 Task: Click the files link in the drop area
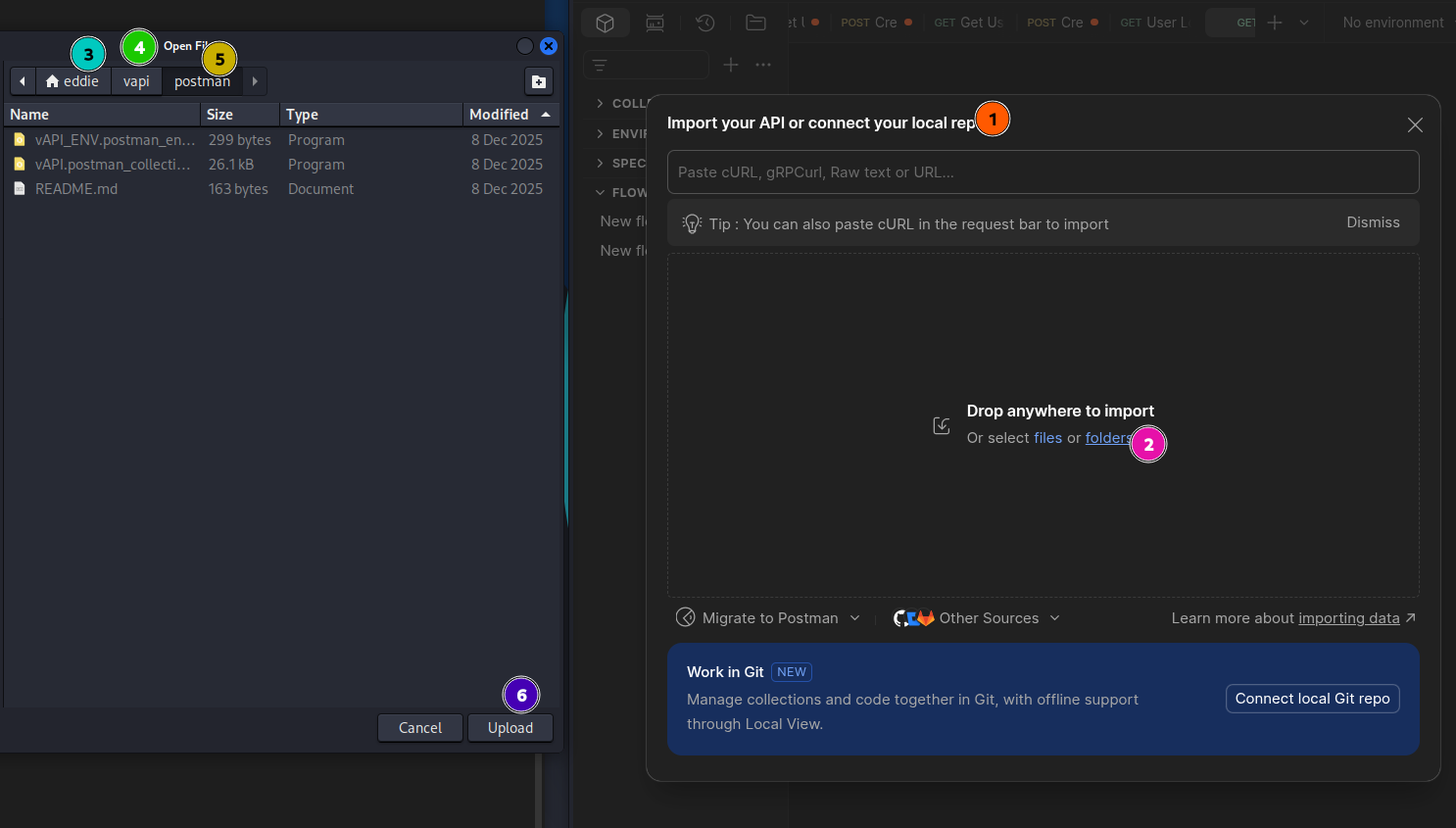pos(1047,438)
